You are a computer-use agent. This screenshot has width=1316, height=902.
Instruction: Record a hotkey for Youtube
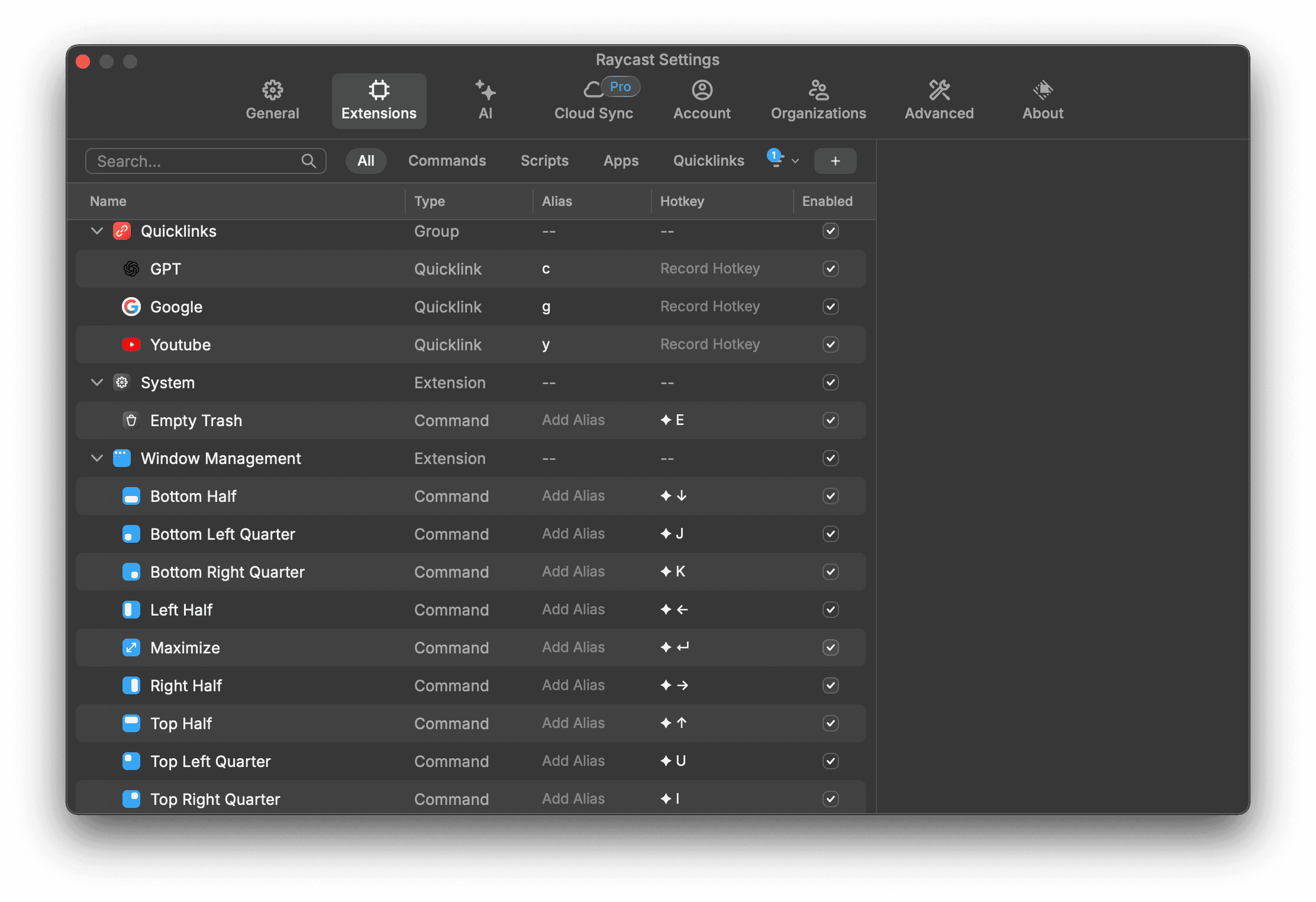pos(709,344)
